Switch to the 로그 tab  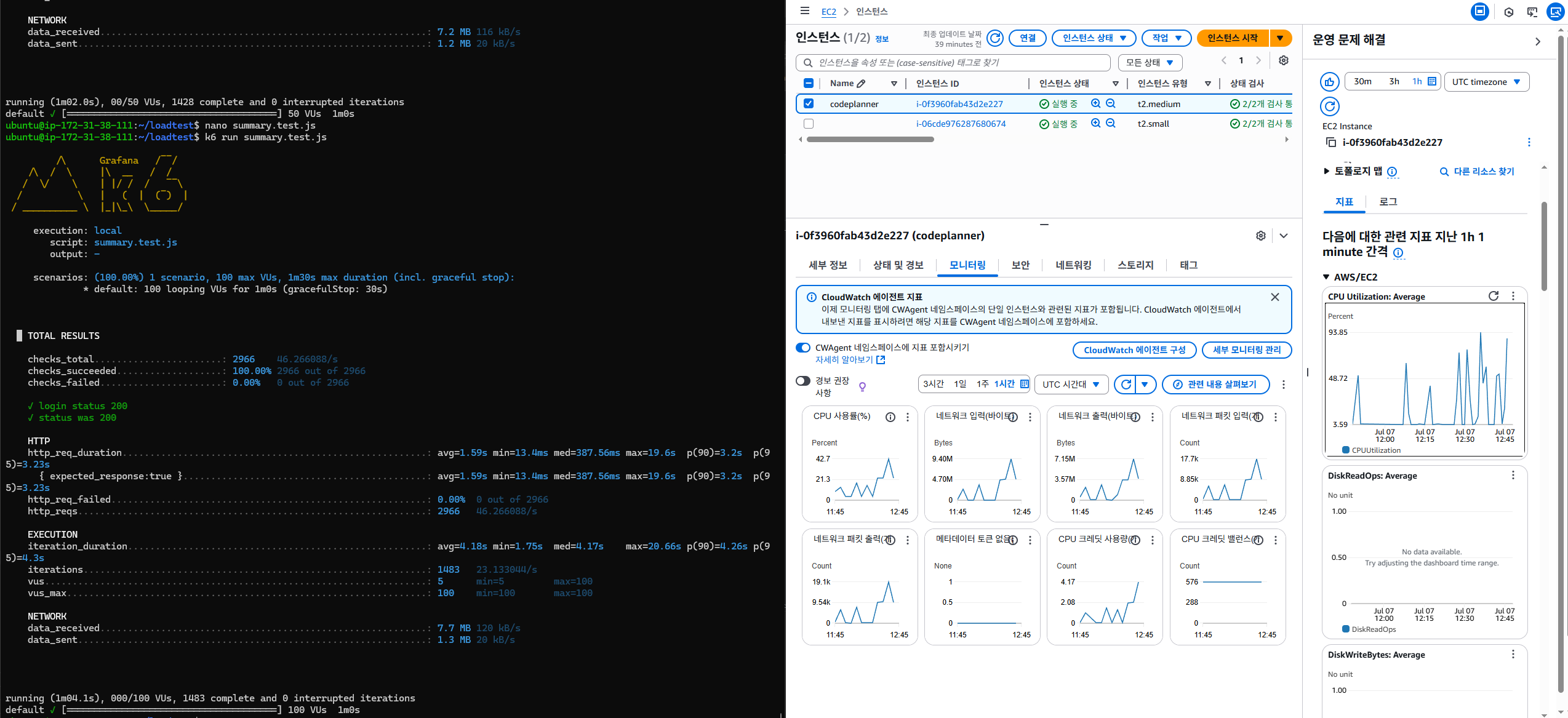click(x=1388, y=202)
